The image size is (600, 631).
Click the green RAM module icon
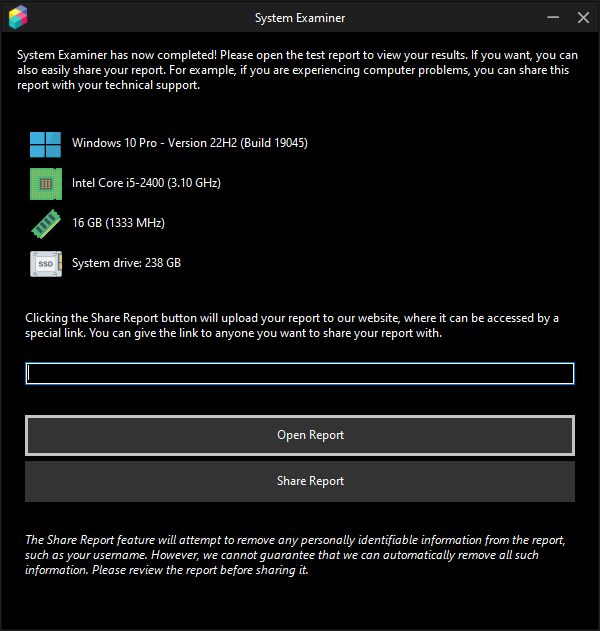[45, 224]
